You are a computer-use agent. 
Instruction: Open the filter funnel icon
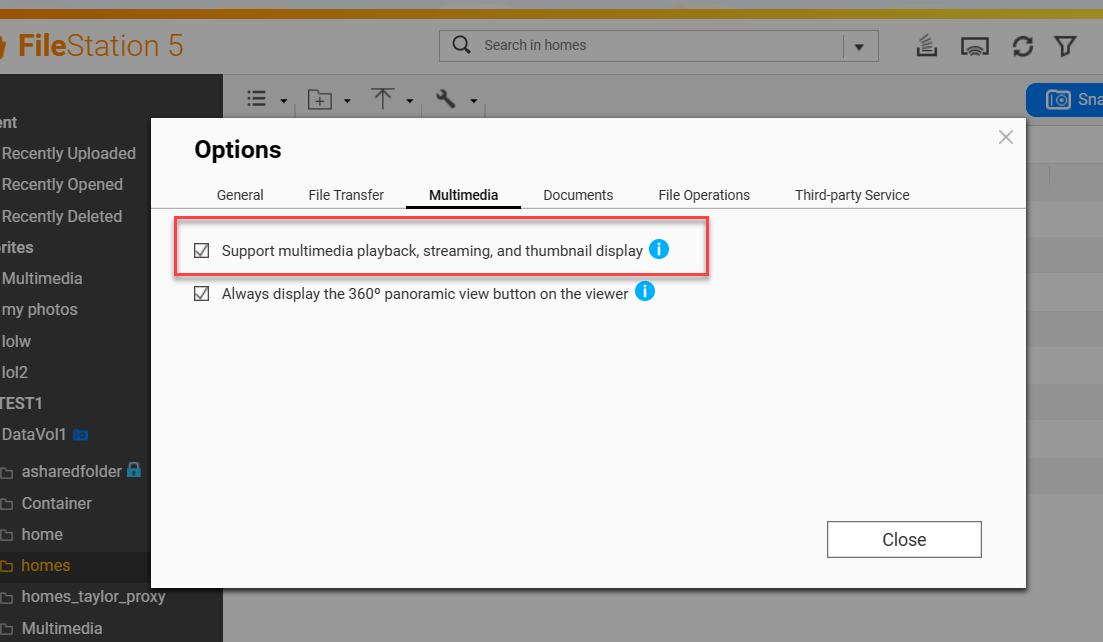coord(1065,46)
